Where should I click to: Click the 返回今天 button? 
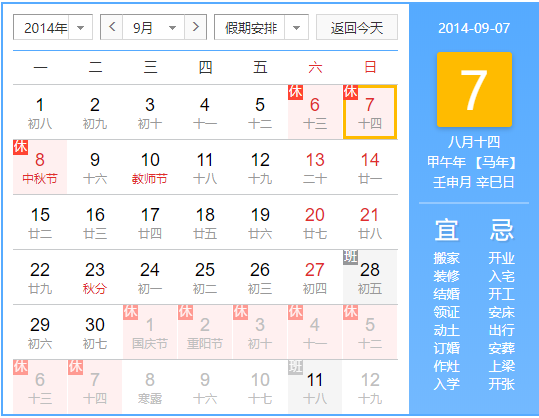click(357, 27)
